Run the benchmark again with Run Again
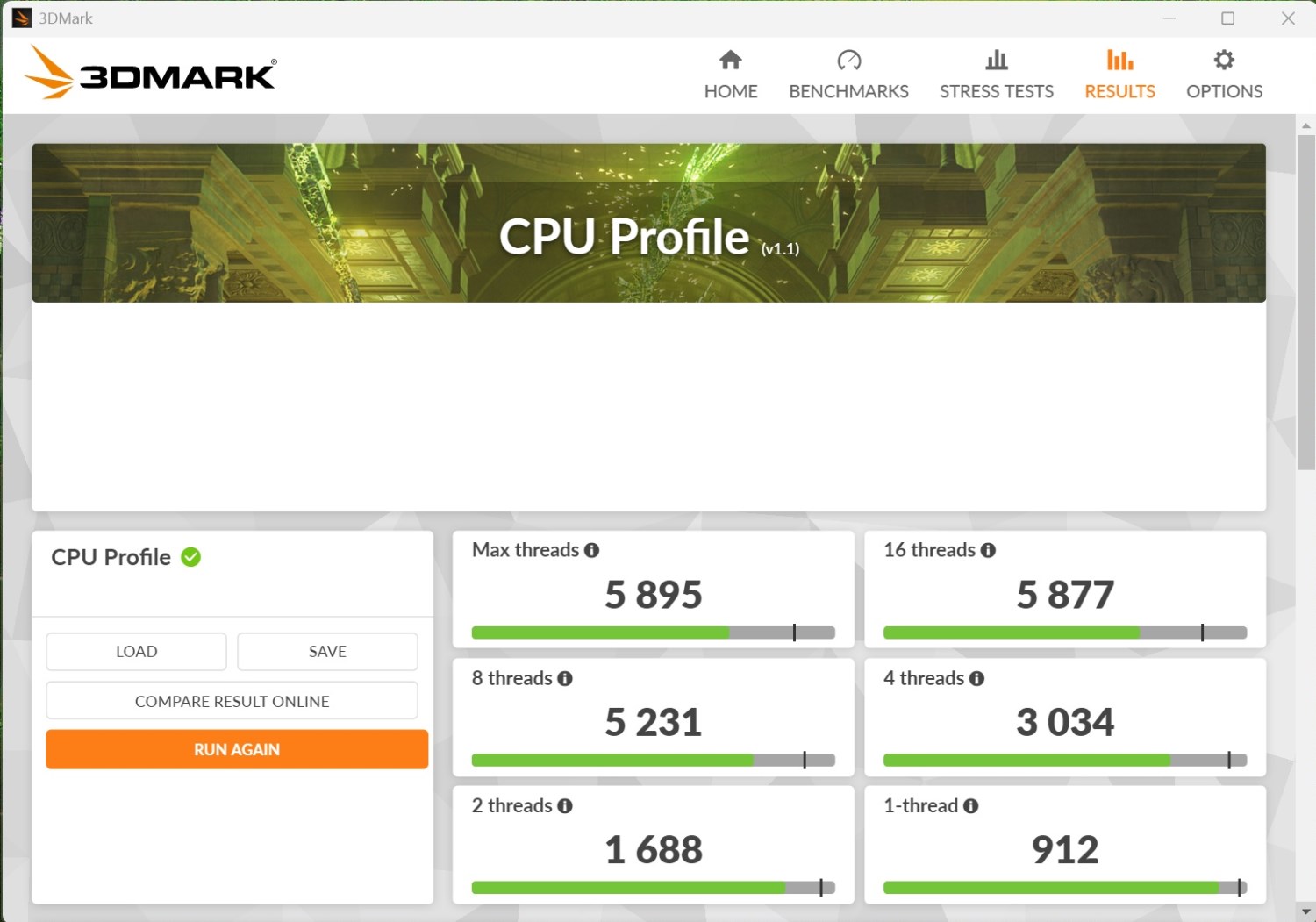This screenshot has width=1316, height=922. 237,749
